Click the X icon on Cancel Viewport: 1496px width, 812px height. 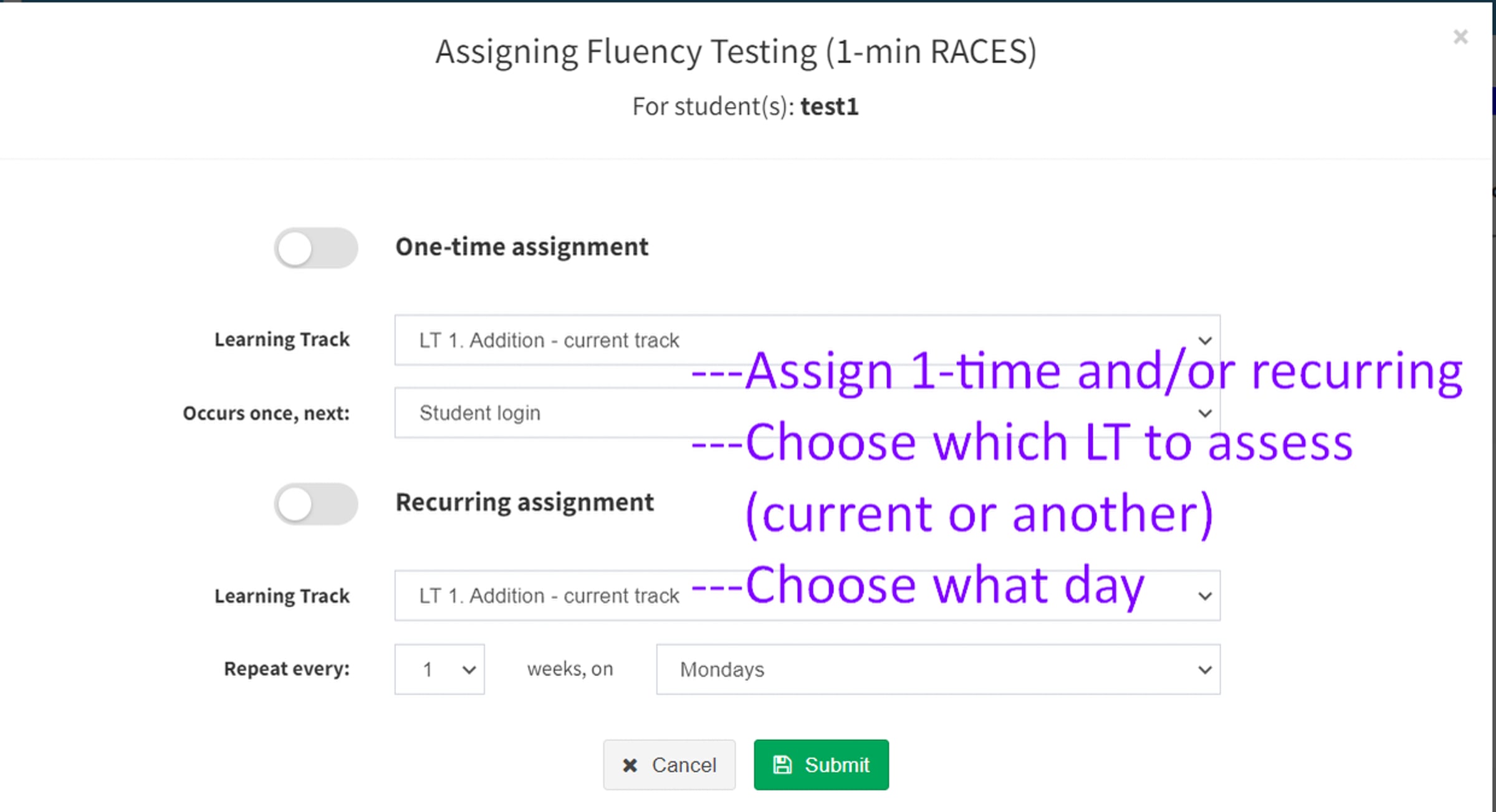(630, 765)
